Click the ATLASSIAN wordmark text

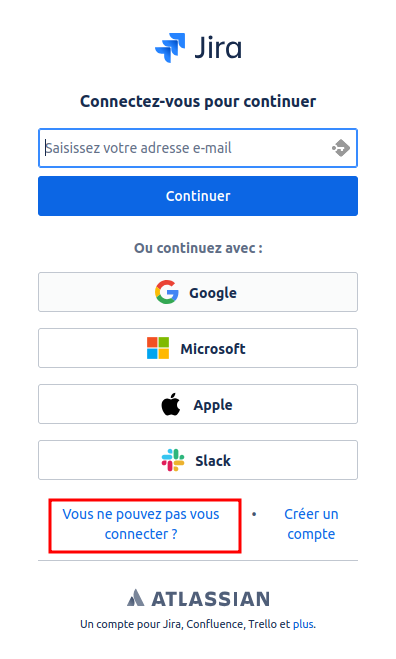pyautogui.click(x=211, y=599)
